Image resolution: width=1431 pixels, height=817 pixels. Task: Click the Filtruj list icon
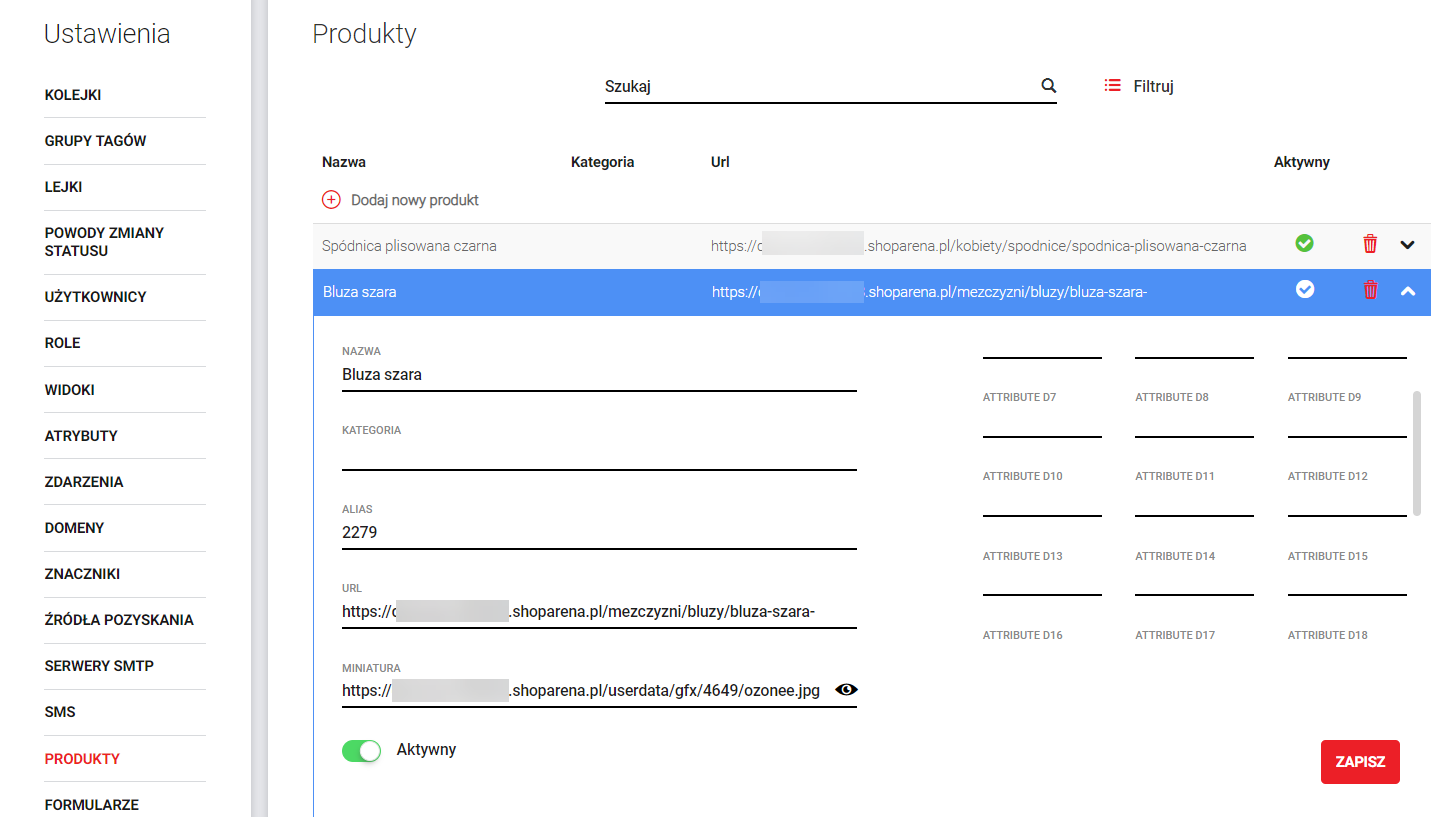coord(1112,86)
